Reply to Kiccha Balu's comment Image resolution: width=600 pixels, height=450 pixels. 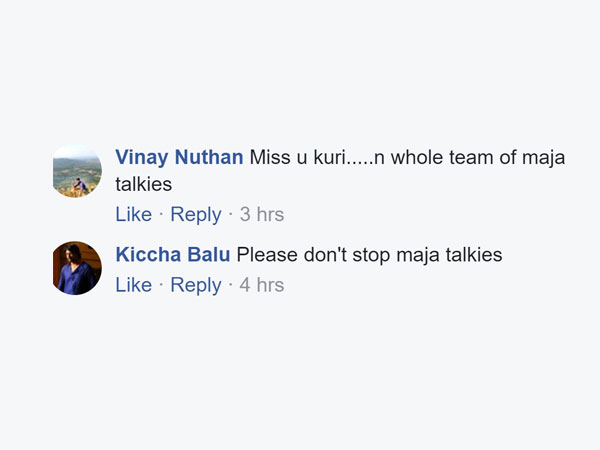pos(195,285)
